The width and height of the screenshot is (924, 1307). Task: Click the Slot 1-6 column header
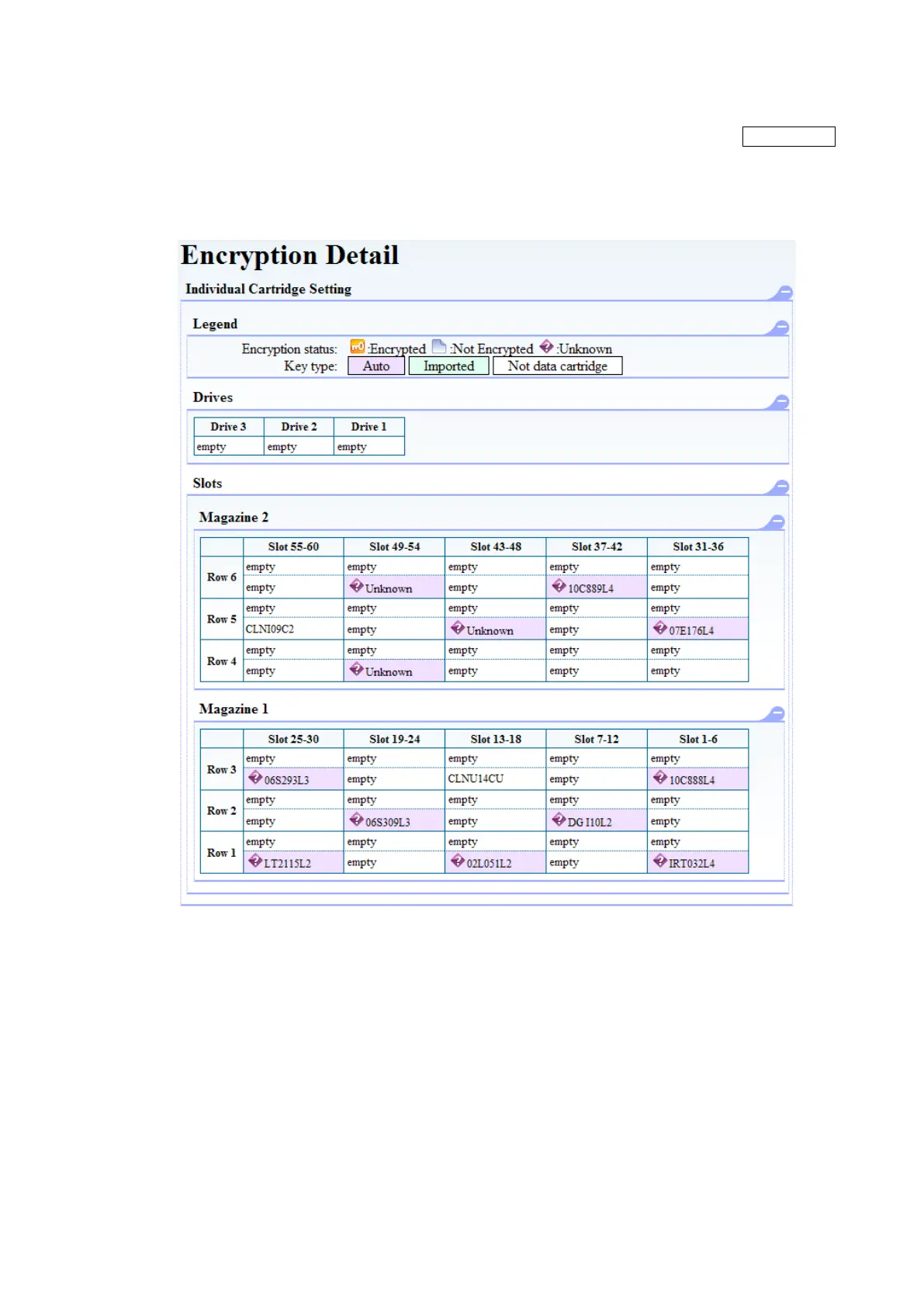point(698,739)
